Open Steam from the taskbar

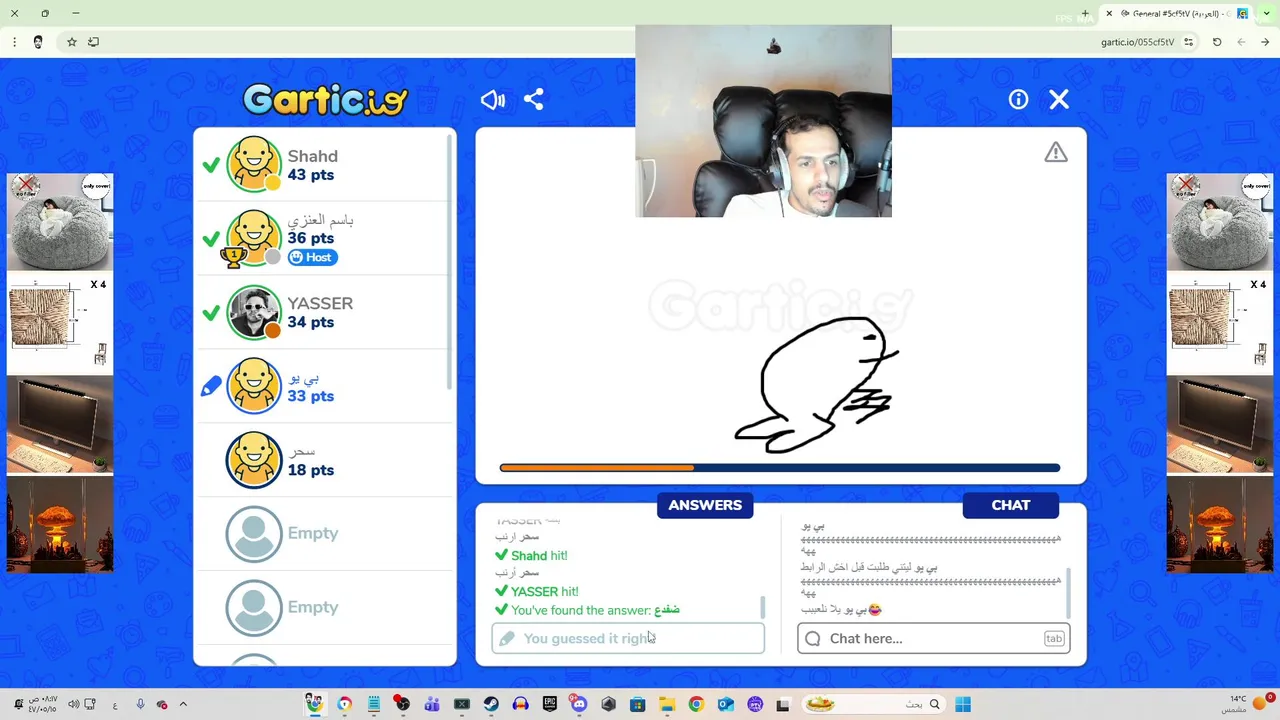click(491, 704)
